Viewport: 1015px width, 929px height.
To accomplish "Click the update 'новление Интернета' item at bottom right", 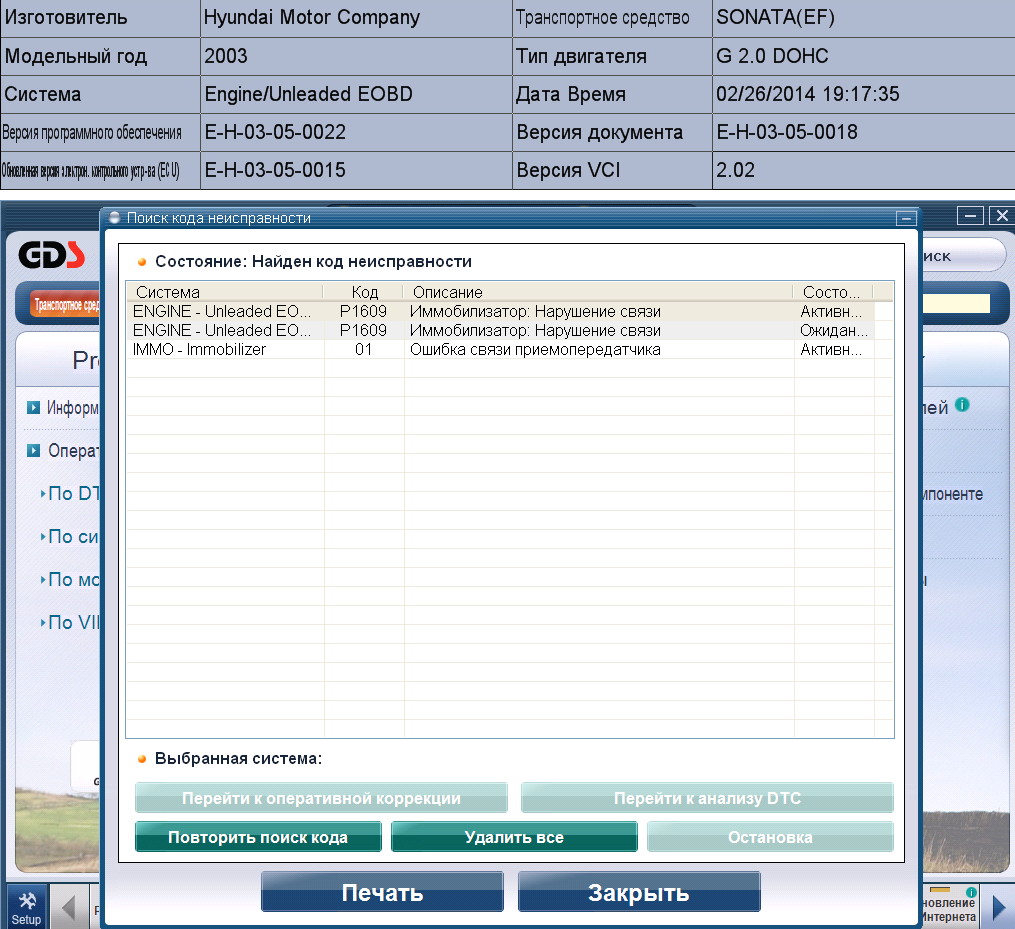I will pos(948,907).
